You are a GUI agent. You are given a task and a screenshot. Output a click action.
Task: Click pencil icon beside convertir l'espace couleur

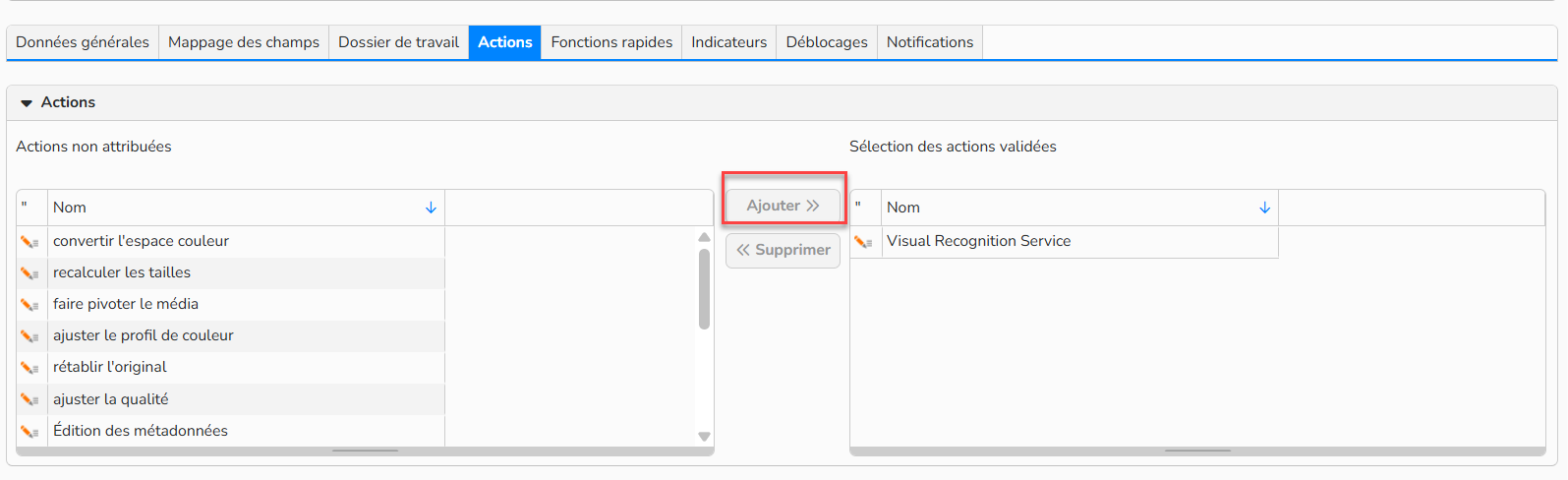coord(29,242)
